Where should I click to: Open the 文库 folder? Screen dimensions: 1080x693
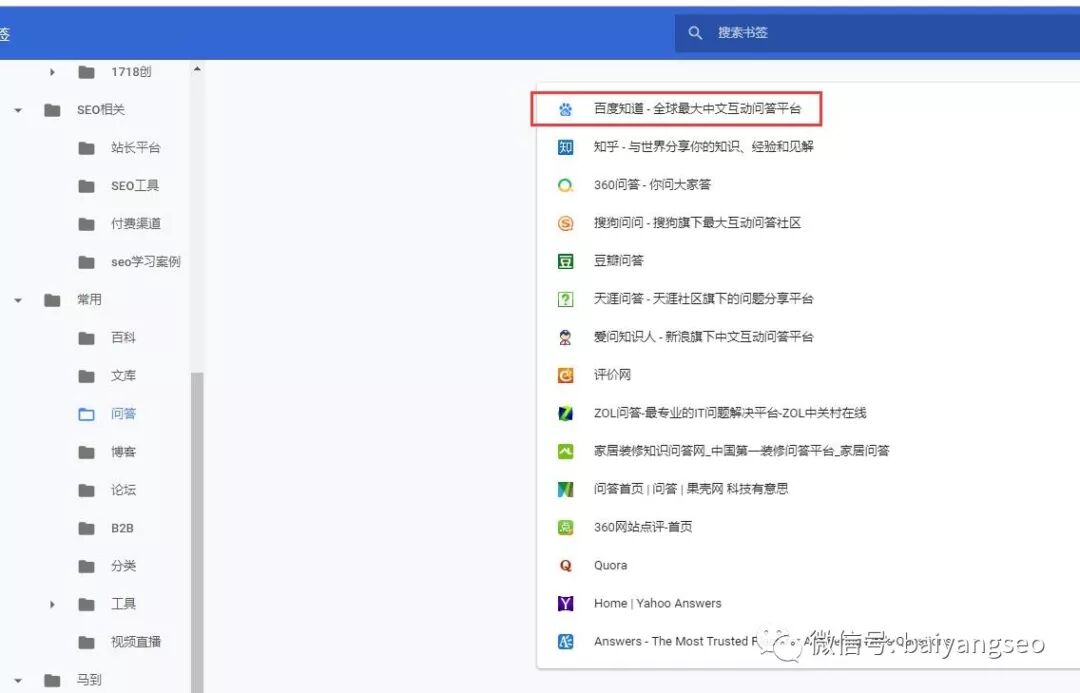pyautogui.click(x=123, y=375)
